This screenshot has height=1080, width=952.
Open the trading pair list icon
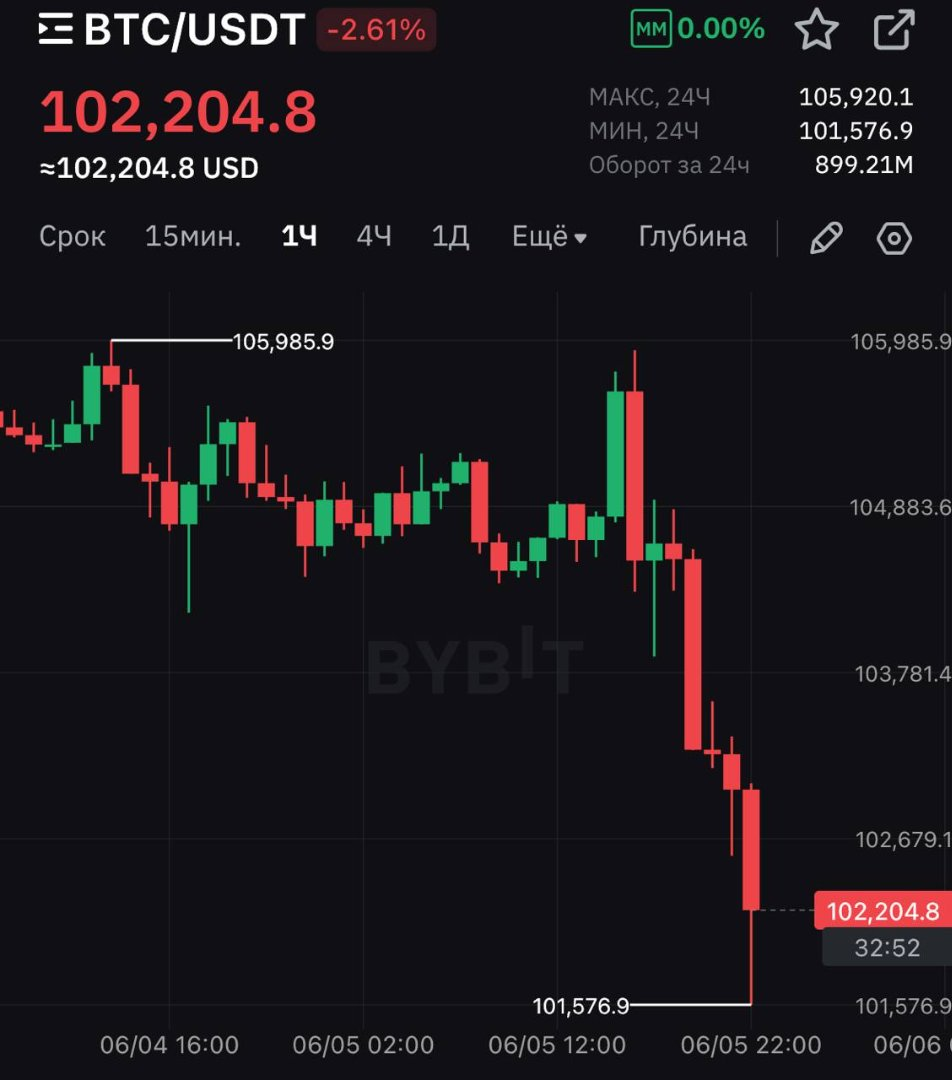[56, 31]
